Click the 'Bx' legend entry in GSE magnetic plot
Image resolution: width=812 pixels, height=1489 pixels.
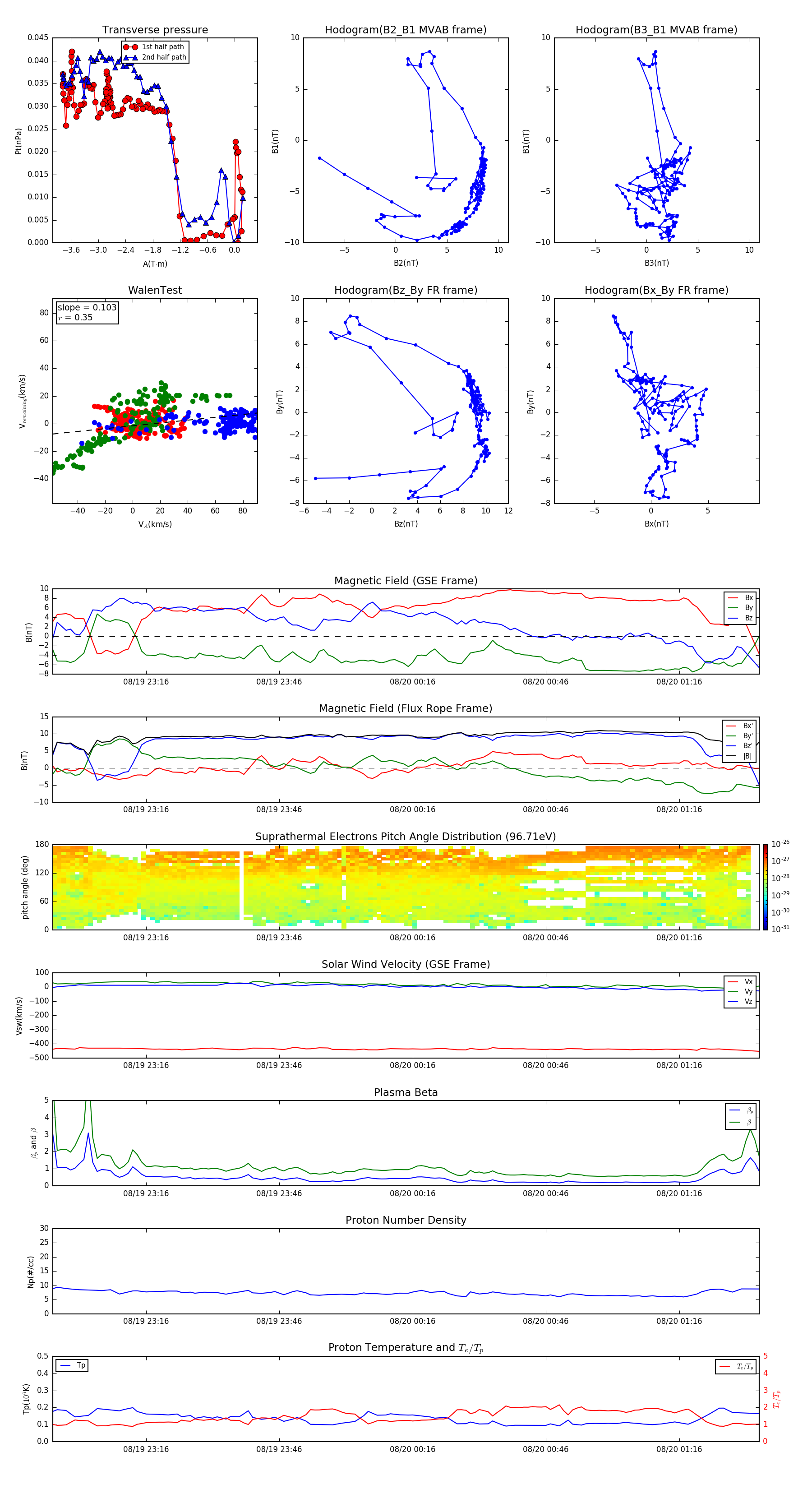[x=741, y=598]
